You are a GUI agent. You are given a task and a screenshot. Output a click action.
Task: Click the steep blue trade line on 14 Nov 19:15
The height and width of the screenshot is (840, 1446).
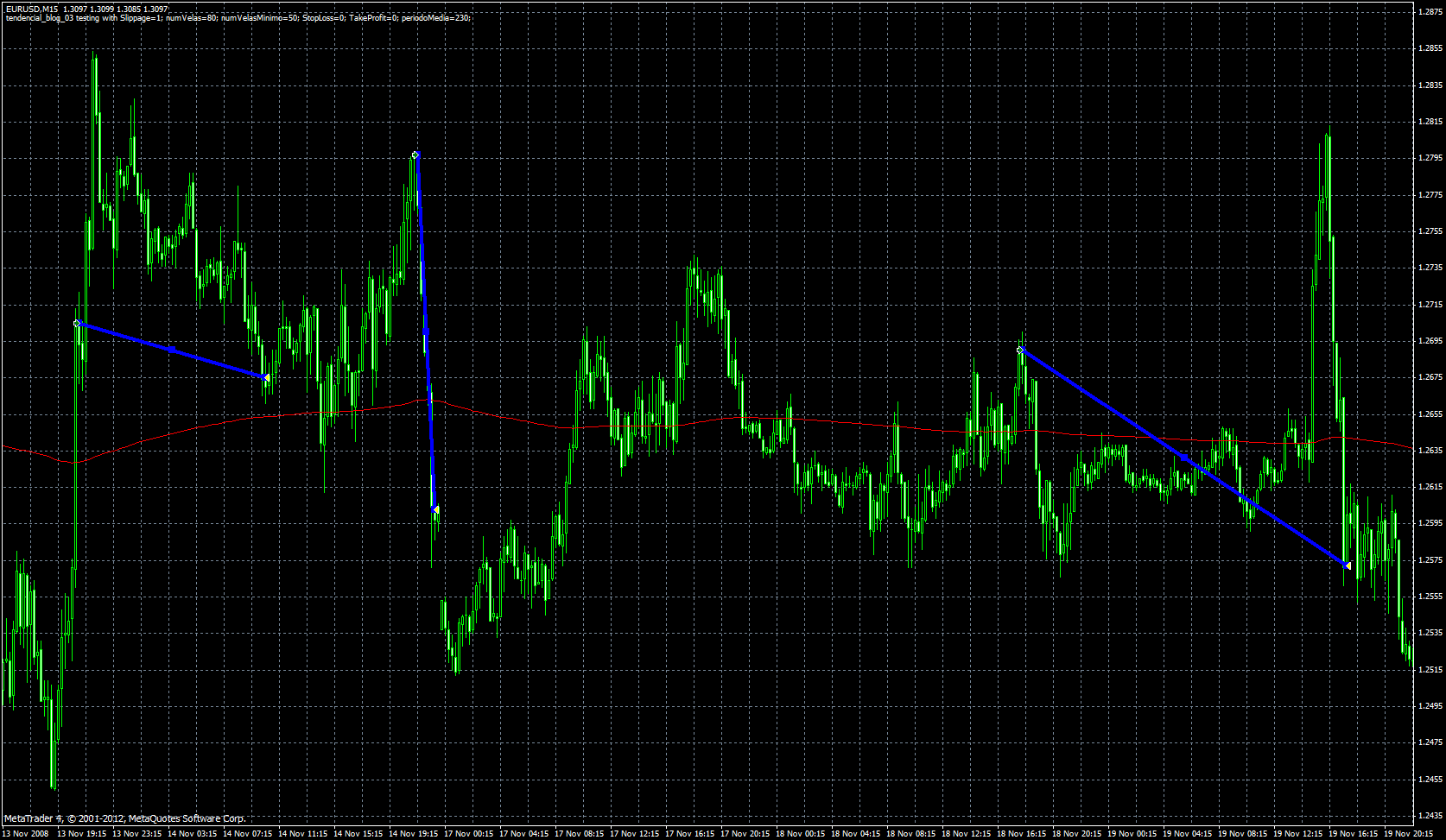point(426,332)
